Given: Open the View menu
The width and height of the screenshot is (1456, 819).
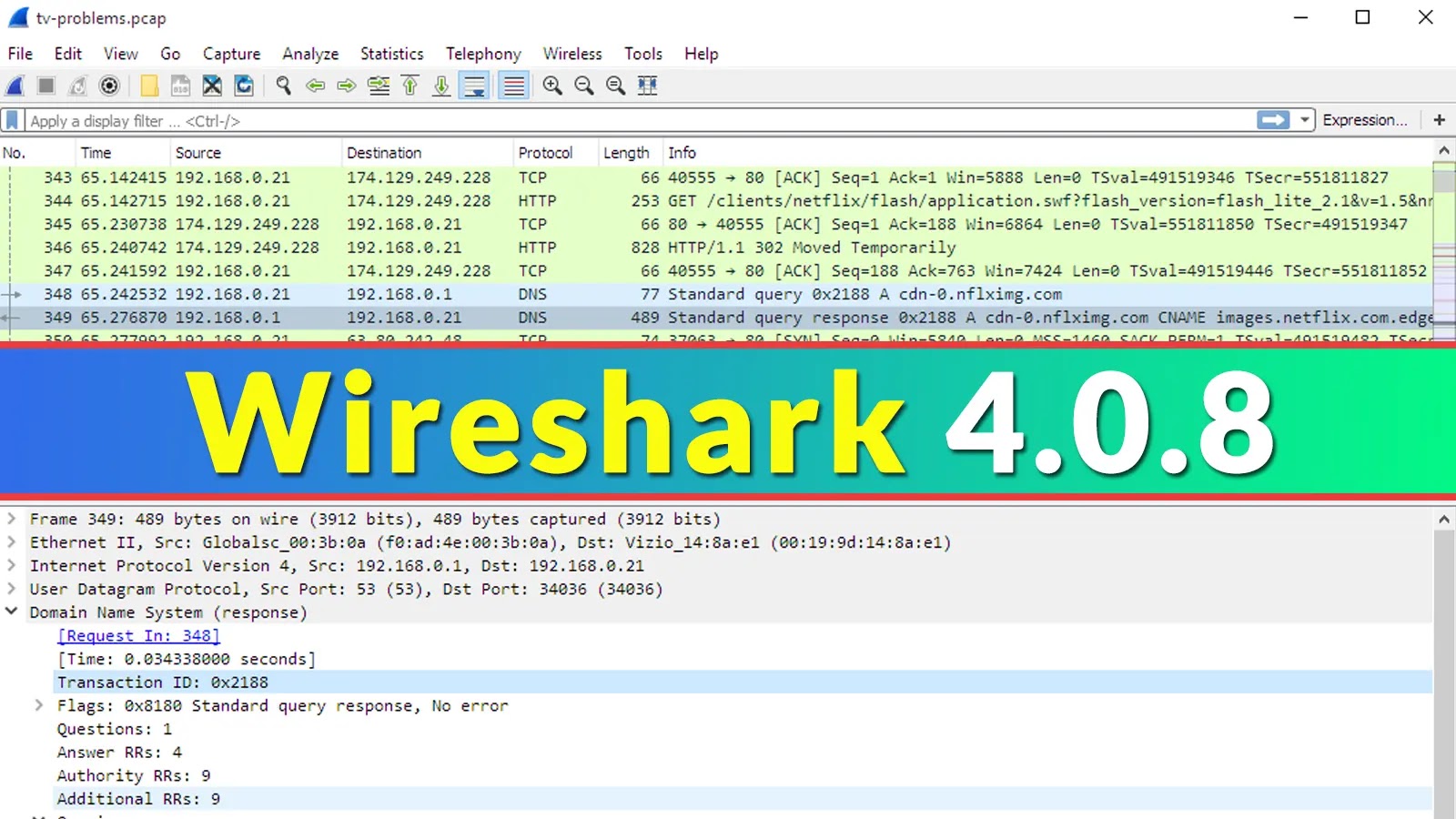Looking at the screenshot, I should (x=121, y=54).
